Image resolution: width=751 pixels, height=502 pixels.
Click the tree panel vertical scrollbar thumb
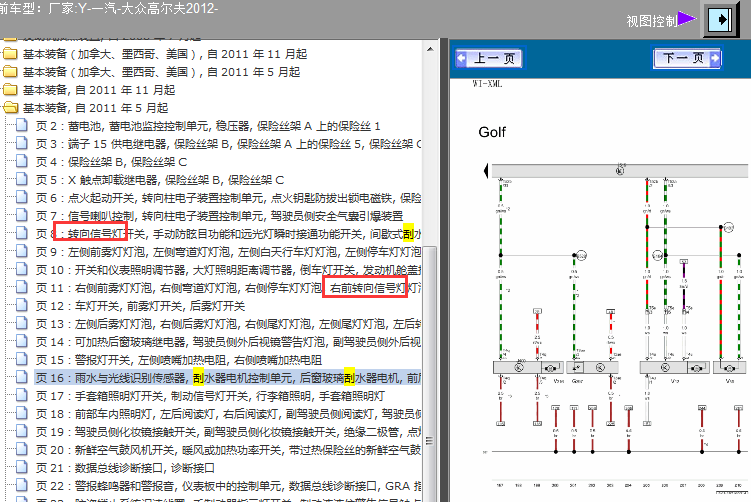pos(430,374)
